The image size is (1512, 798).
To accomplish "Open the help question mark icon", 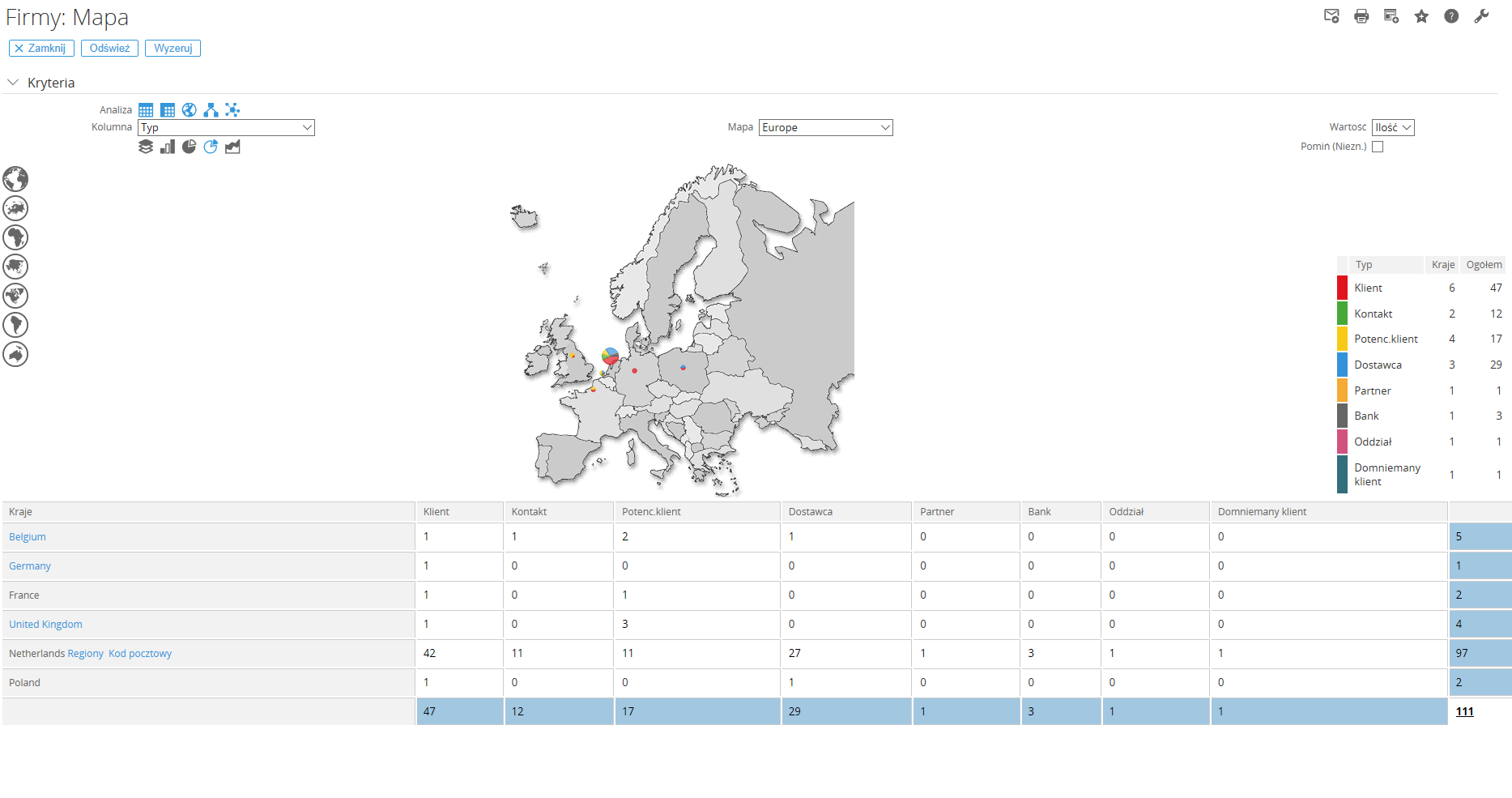I will coord(1451,16).
